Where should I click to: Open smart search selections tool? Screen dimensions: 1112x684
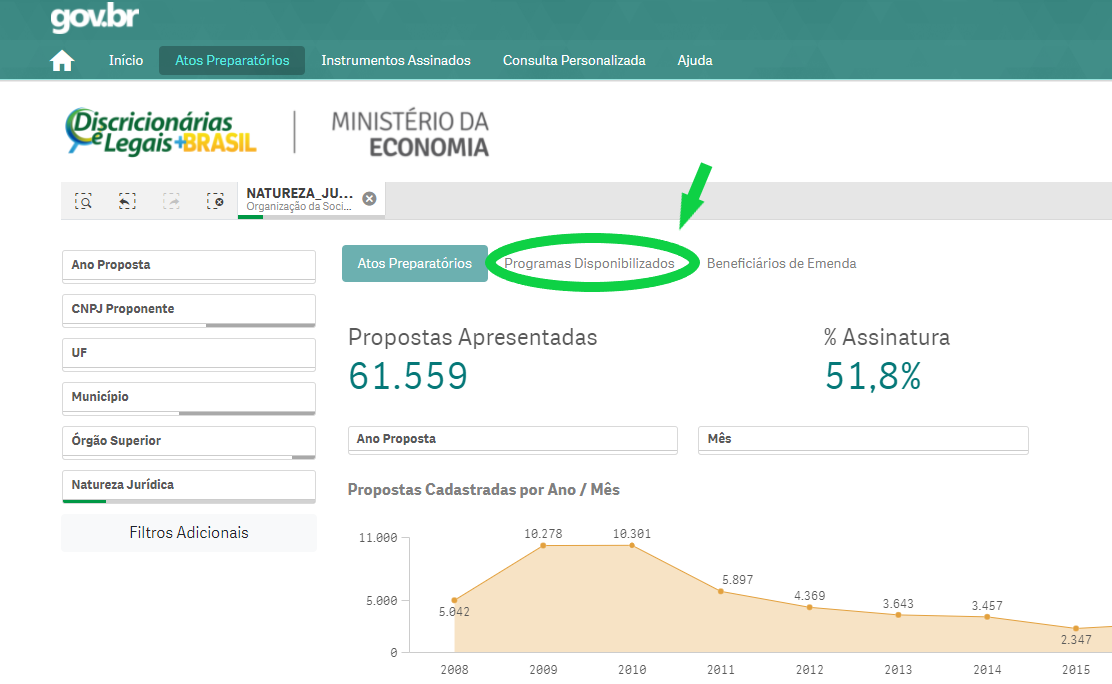[84, 201]
